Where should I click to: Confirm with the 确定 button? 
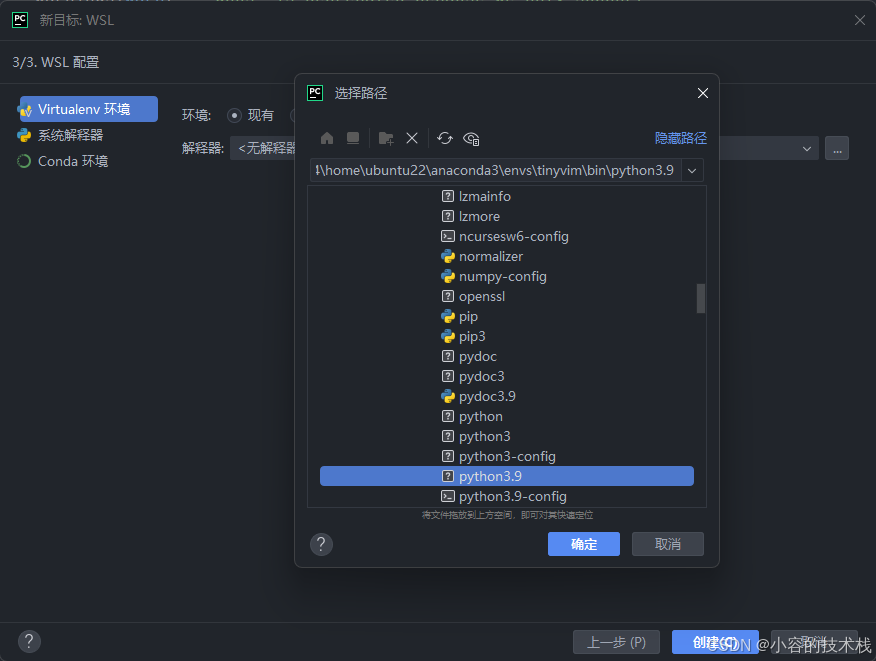pos(584,544)
